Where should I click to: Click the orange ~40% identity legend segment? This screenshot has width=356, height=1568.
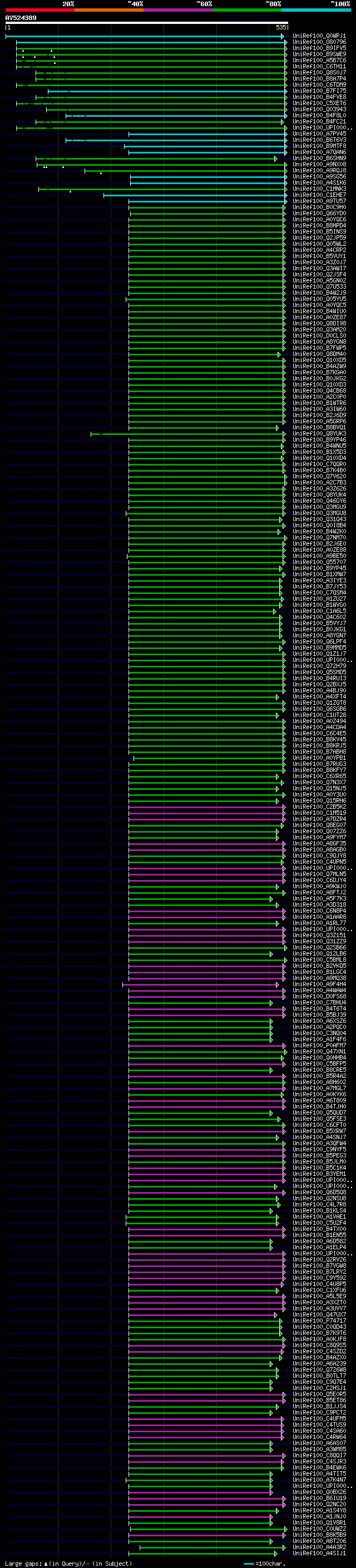(x=109, y=10)
